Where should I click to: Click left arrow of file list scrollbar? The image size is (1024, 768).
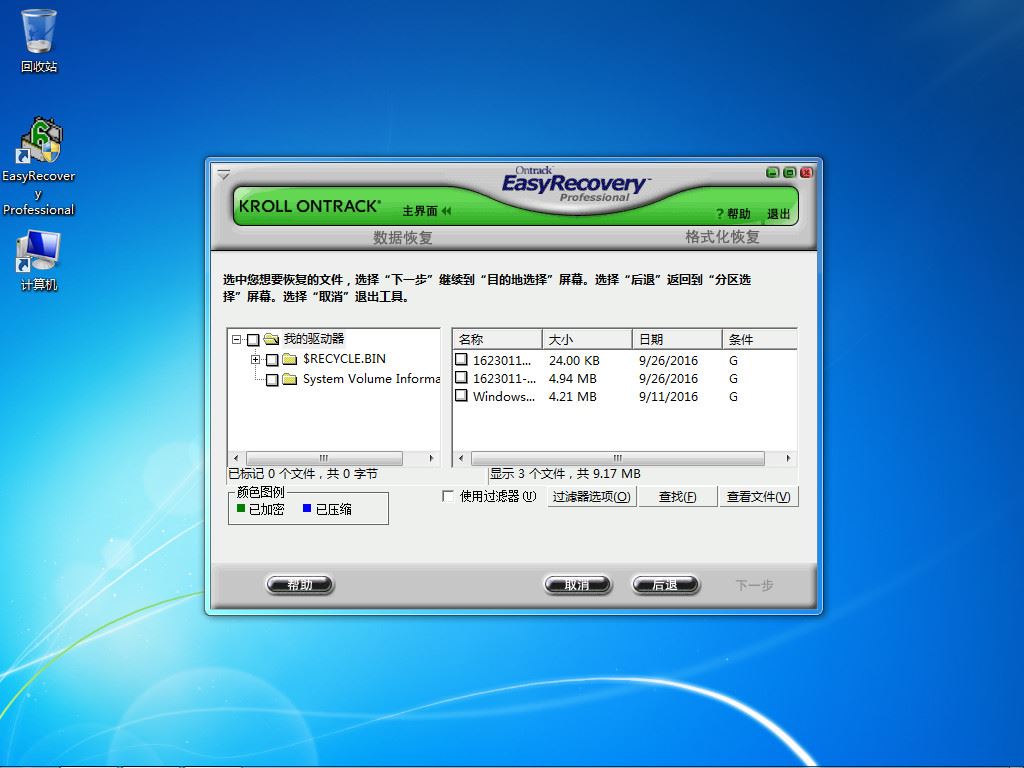coord(461,458)
